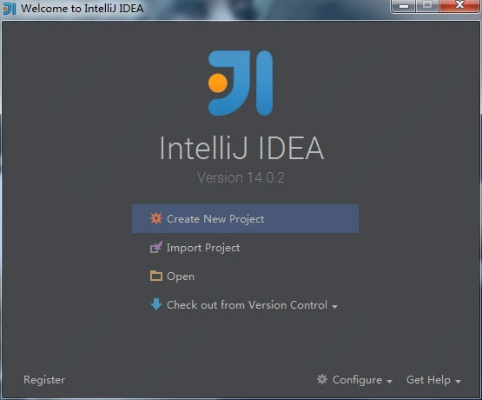The image size is (482, 400).
Task: Click the blue down-arrow checkout icon
Action: (x=156, y=304)
